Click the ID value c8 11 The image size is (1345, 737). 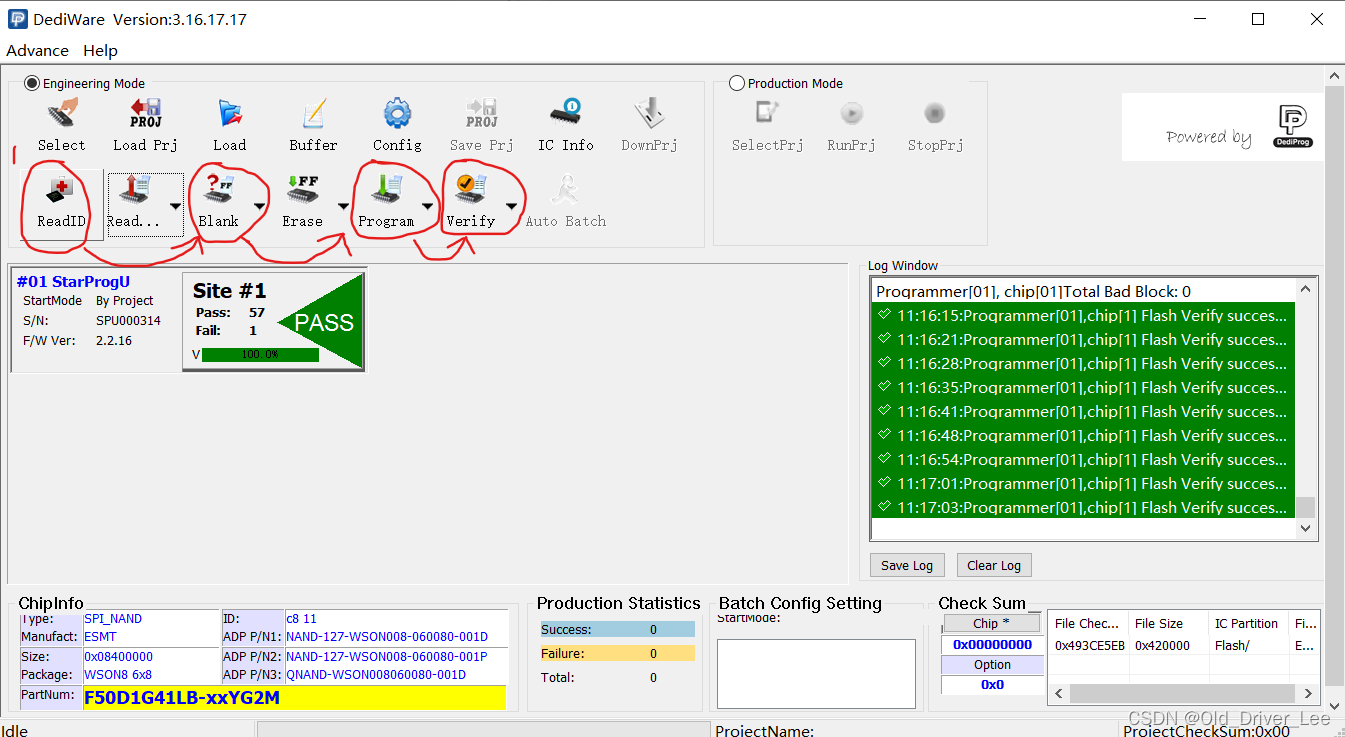click(x=301, y=619)
